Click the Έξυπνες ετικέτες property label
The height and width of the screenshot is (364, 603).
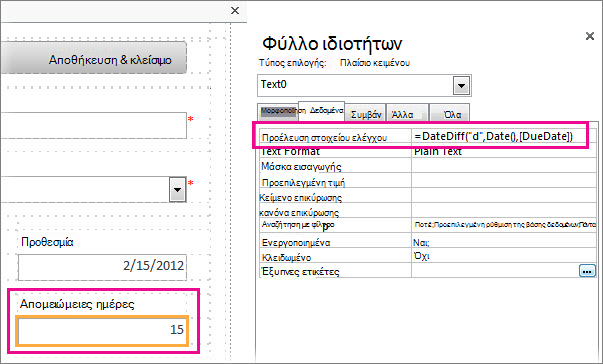(300, 272)
